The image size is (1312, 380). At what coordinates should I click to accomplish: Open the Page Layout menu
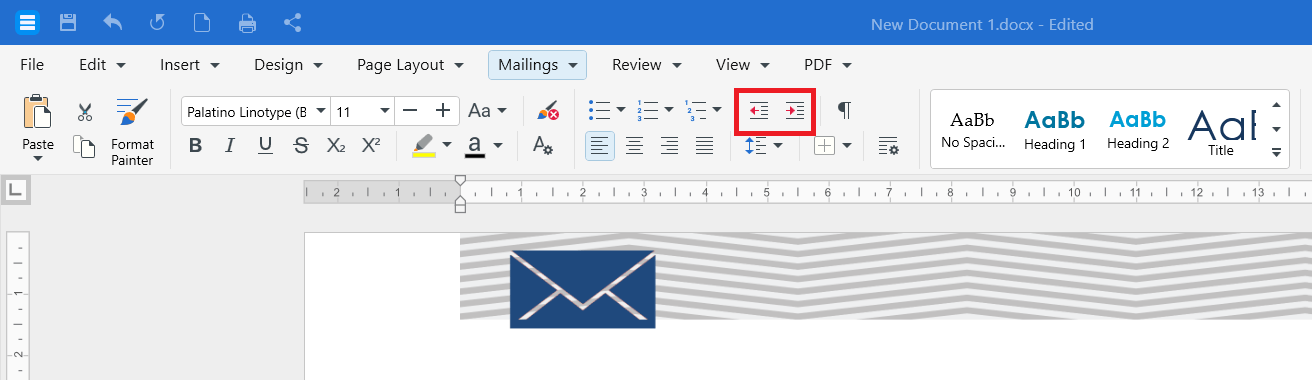coord(410,65)
